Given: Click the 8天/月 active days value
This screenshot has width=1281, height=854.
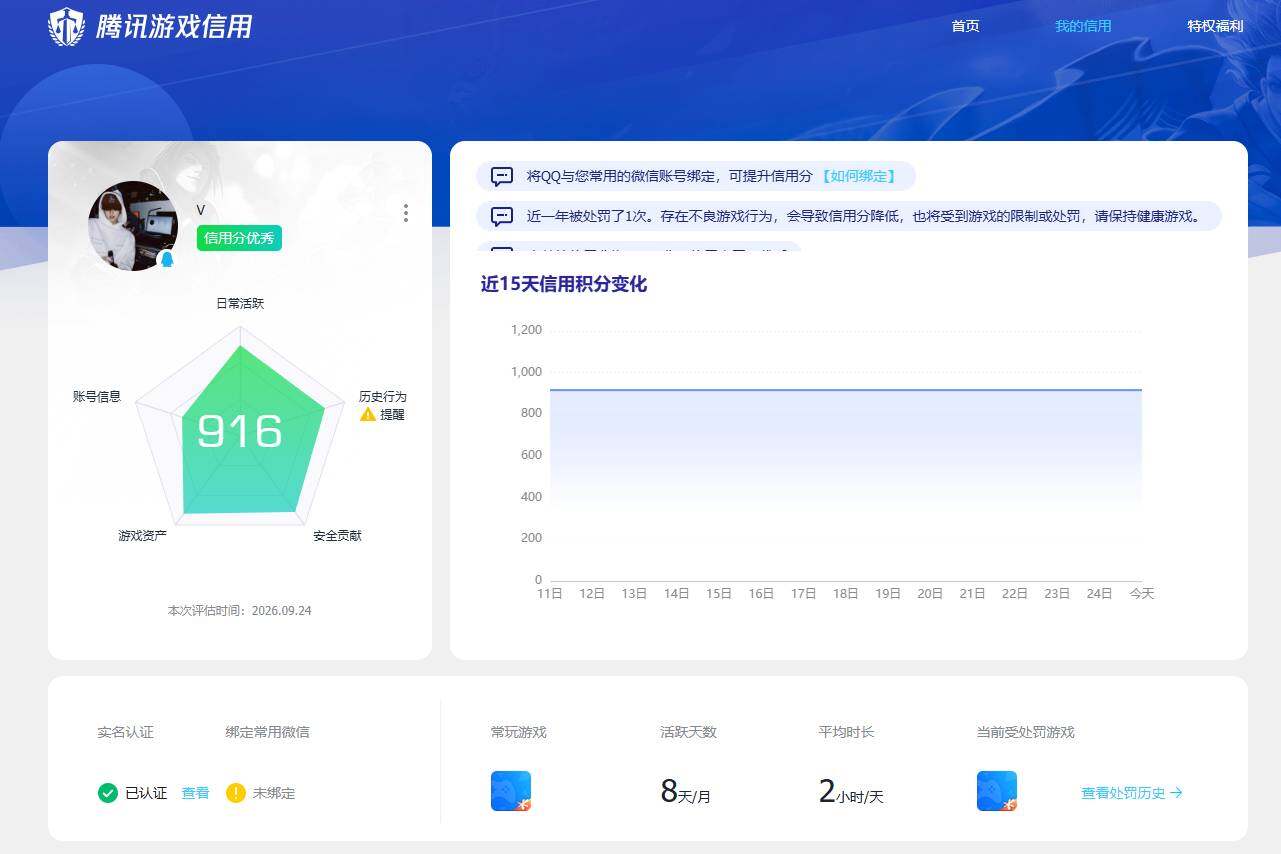Looking at the screenshot, I should pos(685,792).
